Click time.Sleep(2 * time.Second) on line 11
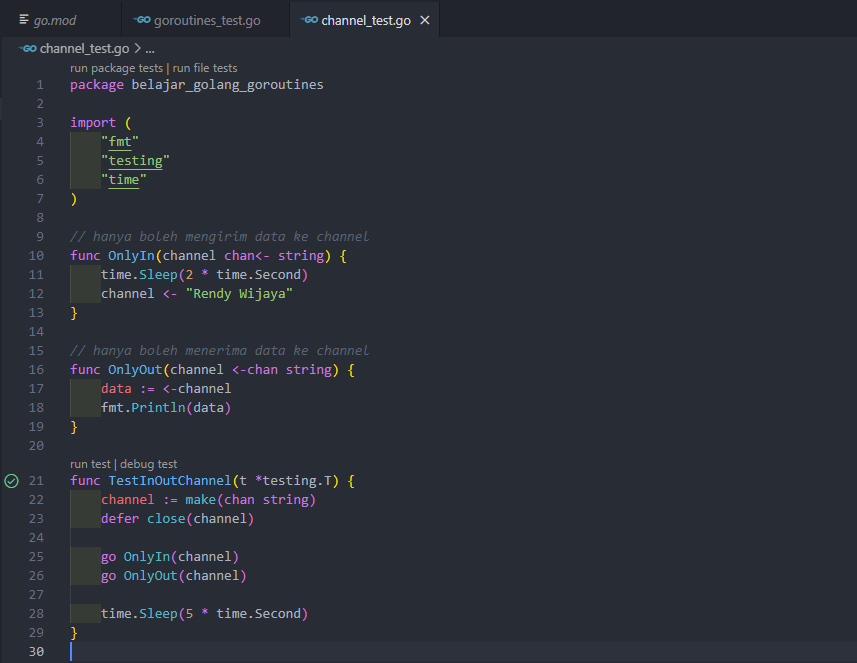 [x=204, y=275]
